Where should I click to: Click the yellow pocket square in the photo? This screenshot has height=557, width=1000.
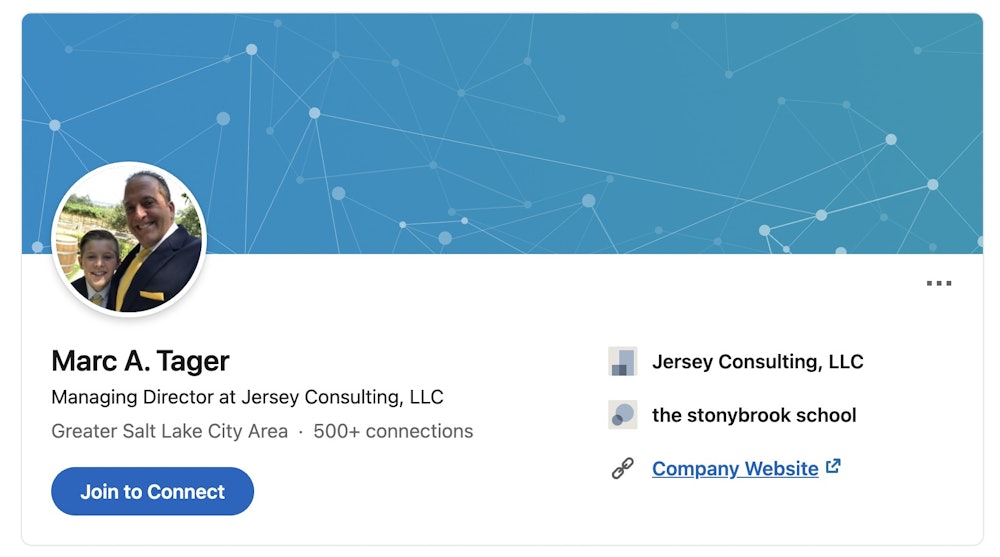[152, 296]
